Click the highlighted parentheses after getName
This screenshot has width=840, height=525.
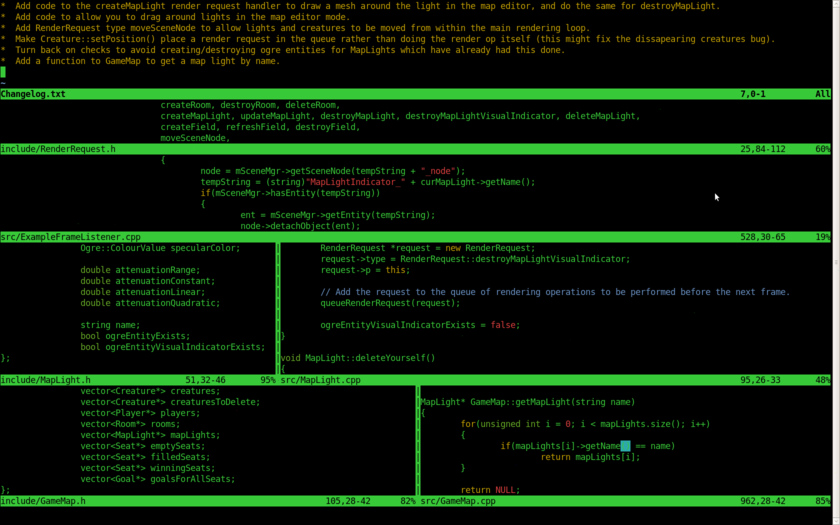click(x=625, y=446)
